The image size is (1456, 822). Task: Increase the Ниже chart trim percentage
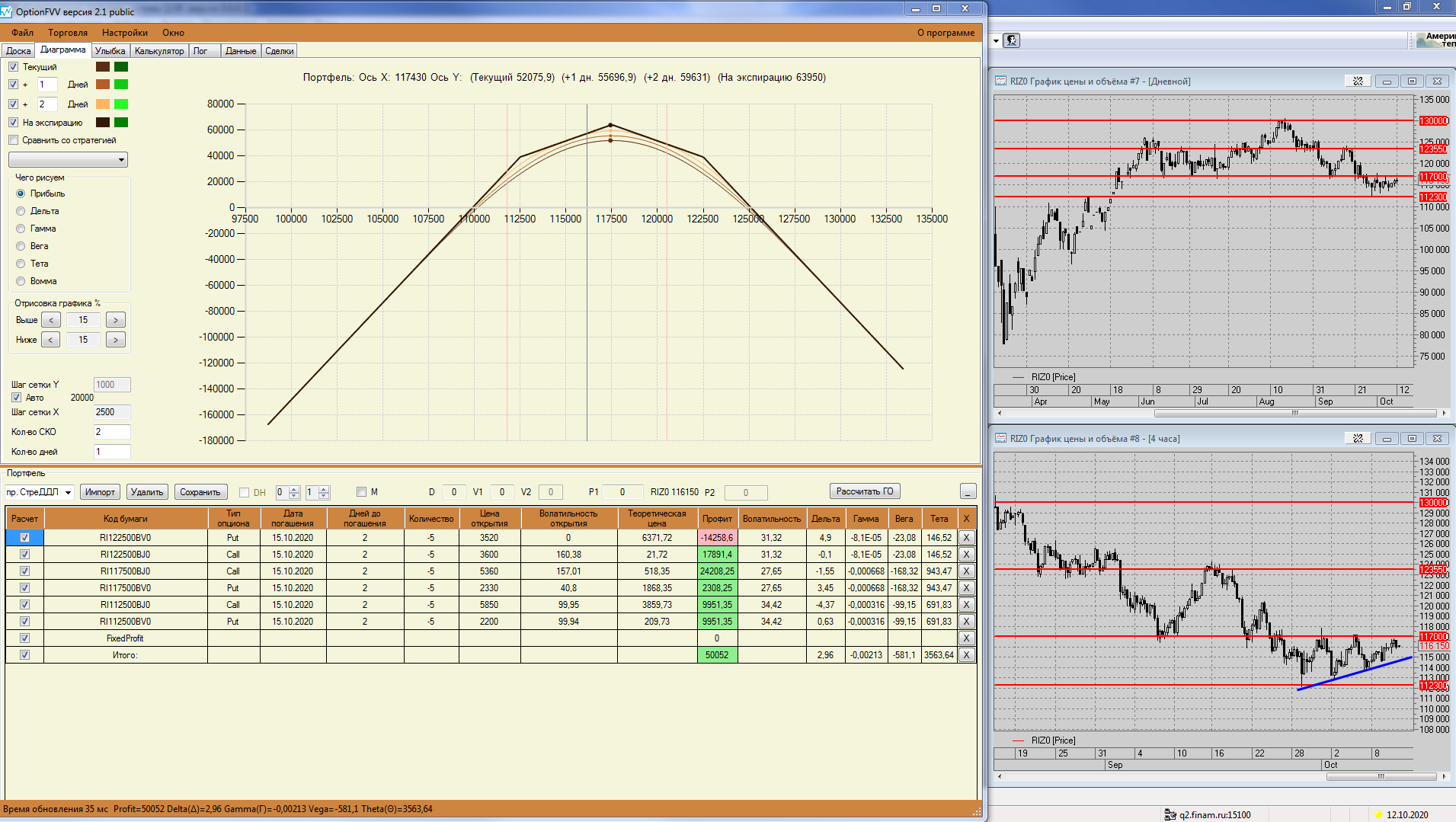(x=116, y=340)
